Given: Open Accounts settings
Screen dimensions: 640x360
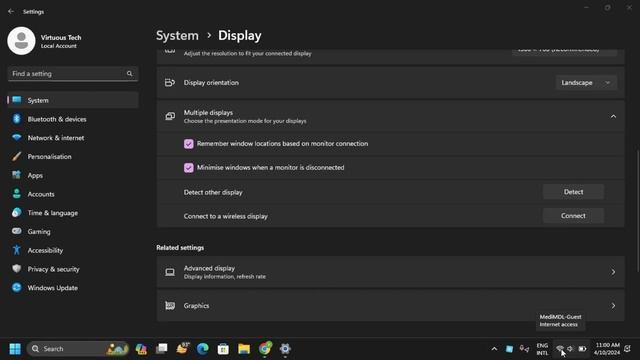Looking at the screenshot, I should [x=73, y=194].
